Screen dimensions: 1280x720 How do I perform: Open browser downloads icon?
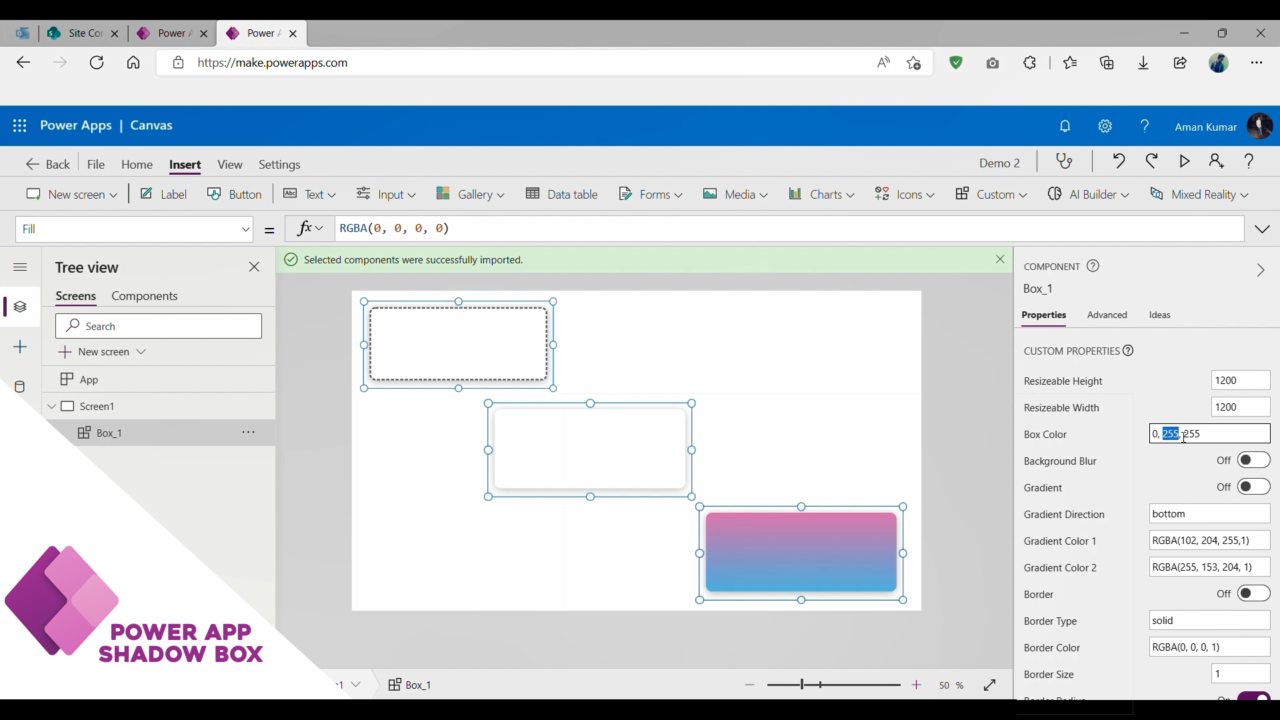point(1143,62)
